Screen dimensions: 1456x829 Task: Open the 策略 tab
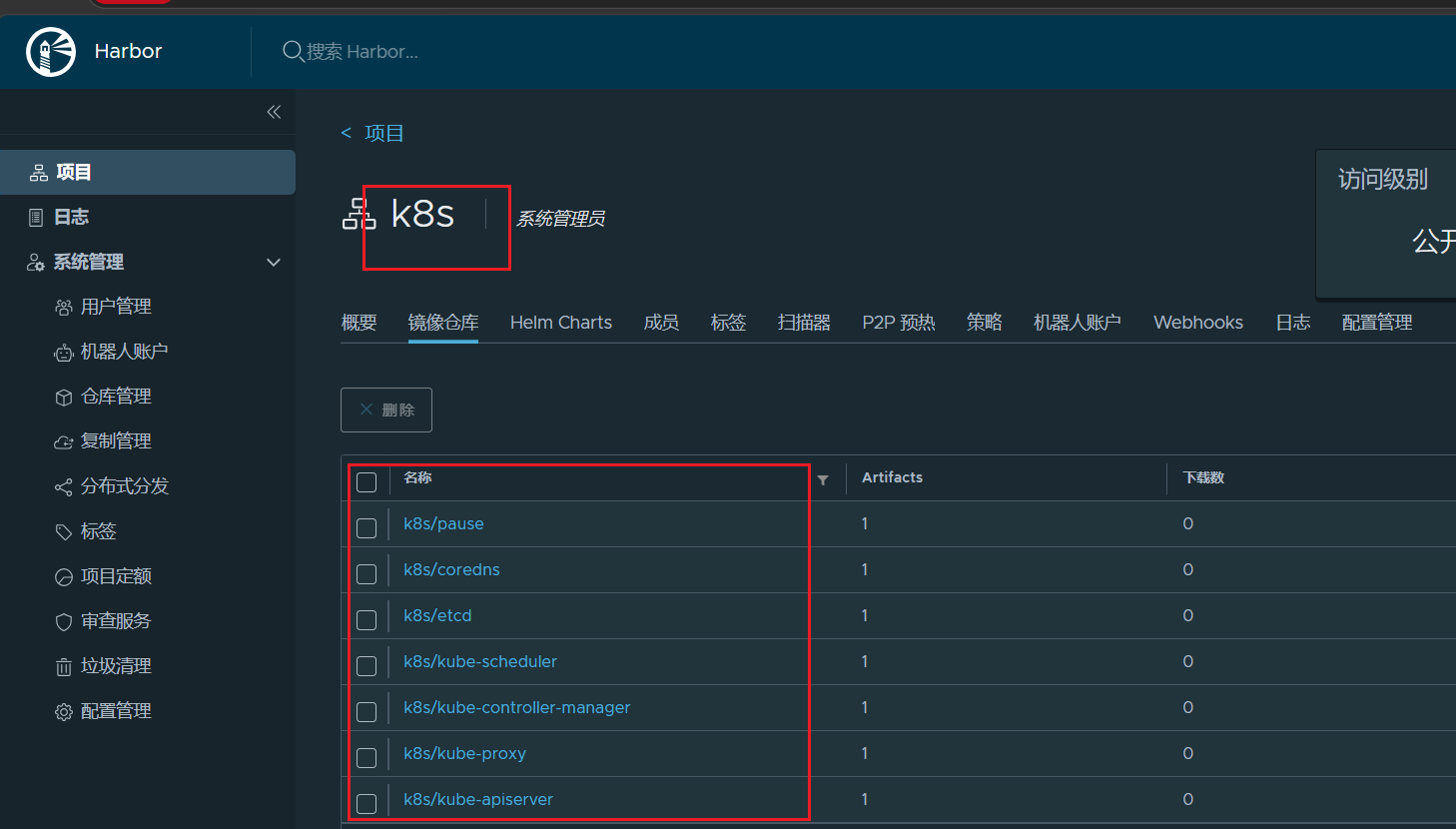985,323
